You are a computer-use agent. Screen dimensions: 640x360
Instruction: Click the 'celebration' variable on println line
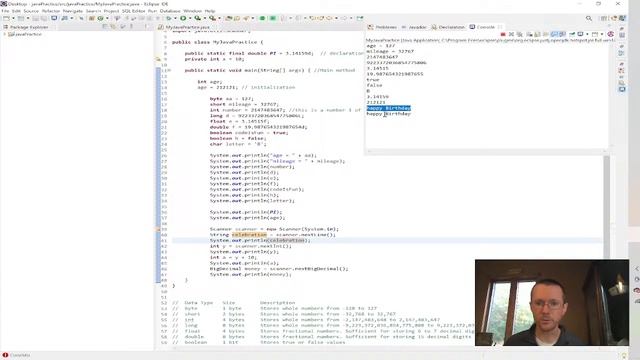point(287,240)
